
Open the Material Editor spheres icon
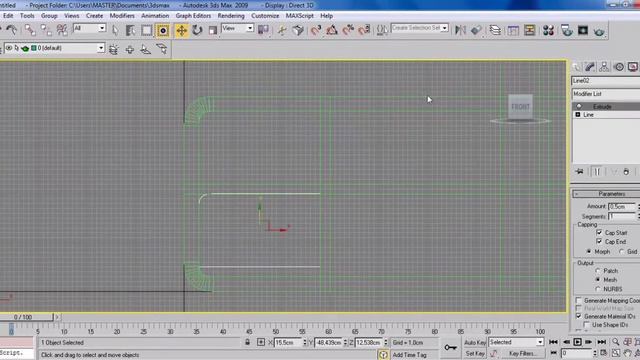pyautogui.click(x=548, y=30)
